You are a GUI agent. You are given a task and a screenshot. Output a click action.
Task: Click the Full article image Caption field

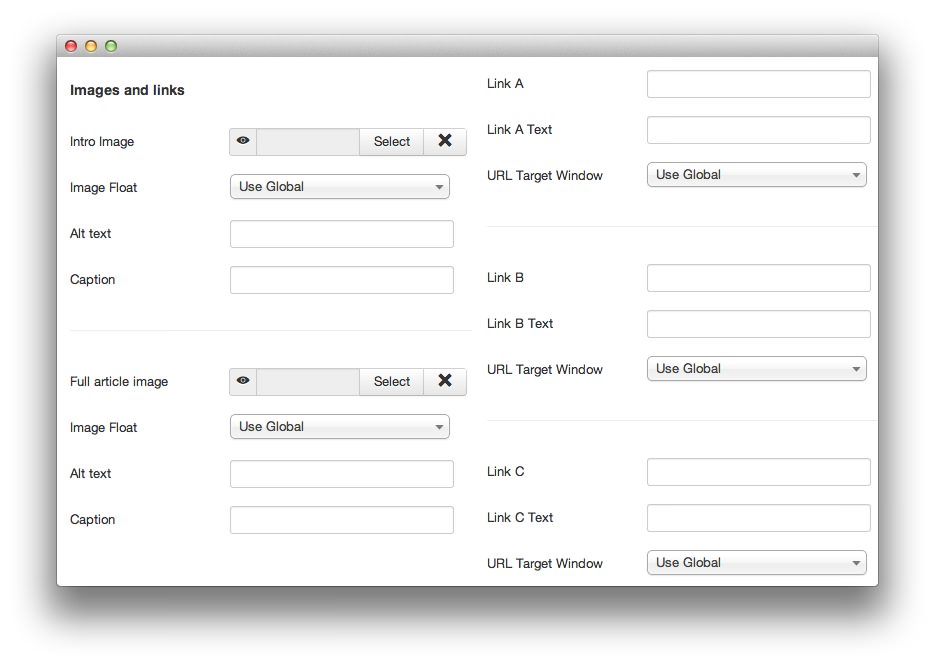pyautogui.click(x=342, y=520)
